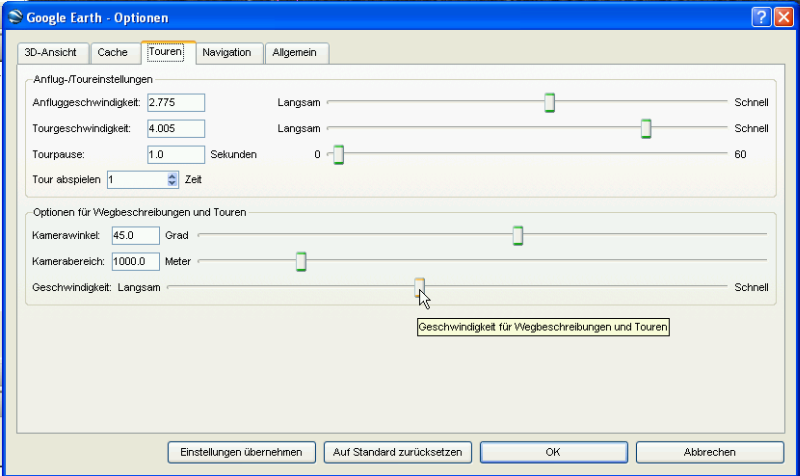This screenshot has width=800, height=476.
Task: Click the Help question mark button
Action: (759, 17)
